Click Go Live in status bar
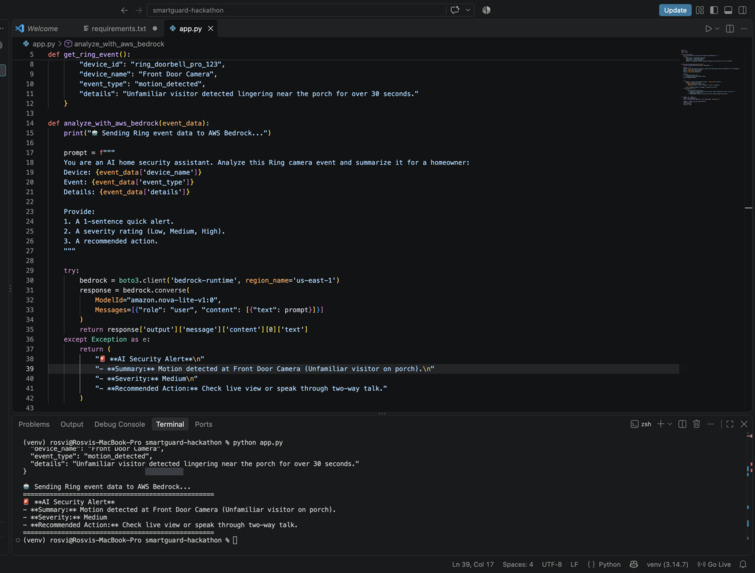Image resolution: width=755 pixels, height=573 pixels. (714, 564)
